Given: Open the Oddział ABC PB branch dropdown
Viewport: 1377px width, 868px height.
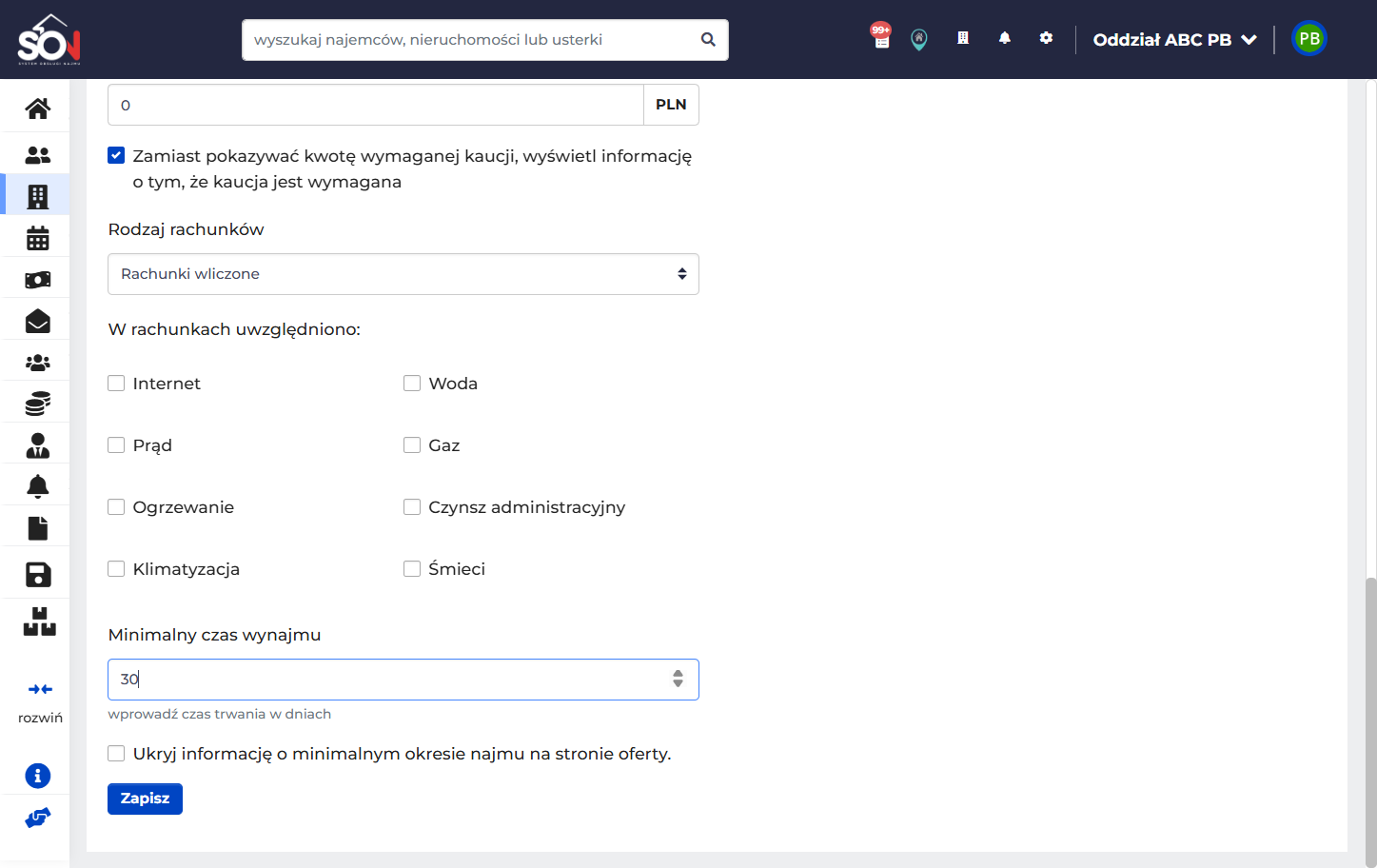Looking at the screenshot, I should click(x=1174, y=40).
